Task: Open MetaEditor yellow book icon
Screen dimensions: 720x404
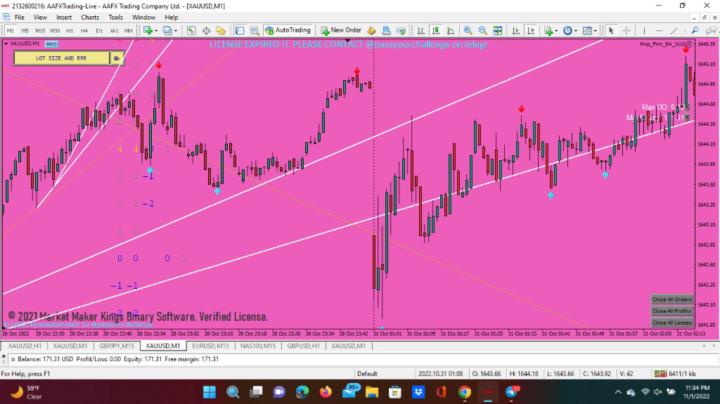Action: (x=371, y=31)
